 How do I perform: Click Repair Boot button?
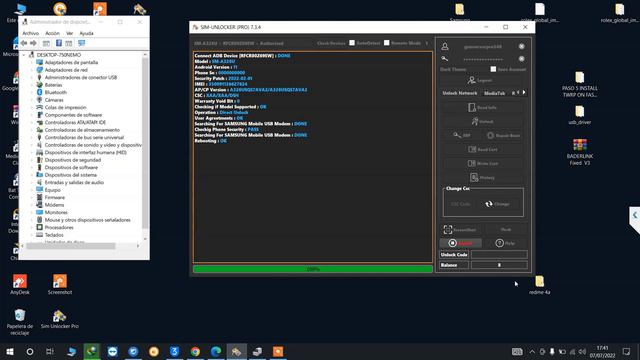(503, 135)
